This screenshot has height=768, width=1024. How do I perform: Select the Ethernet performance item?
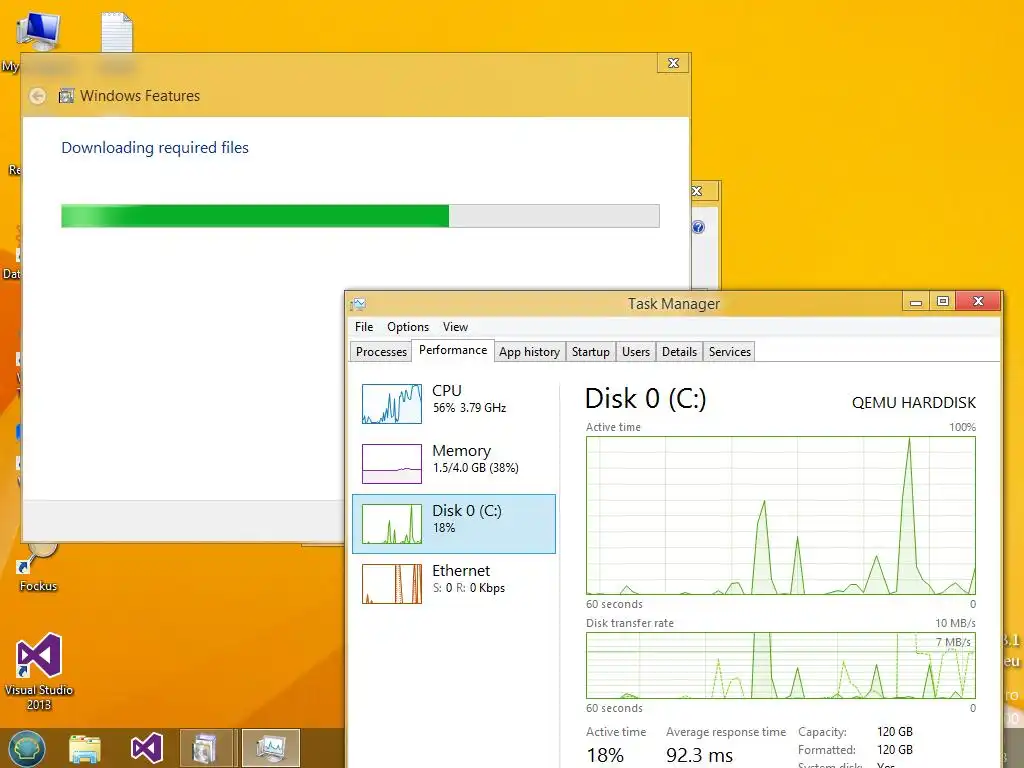(454, 583)
